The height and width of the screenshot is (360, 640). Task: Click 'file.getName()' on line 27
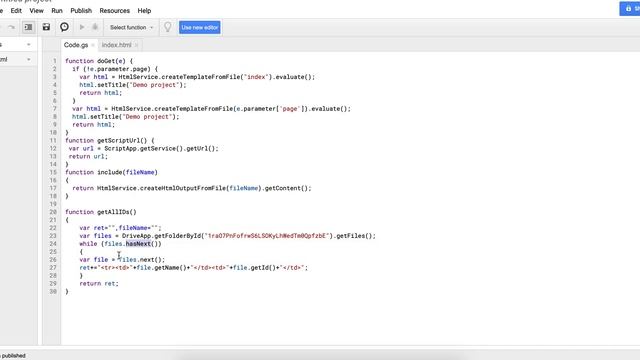point(161,268)
